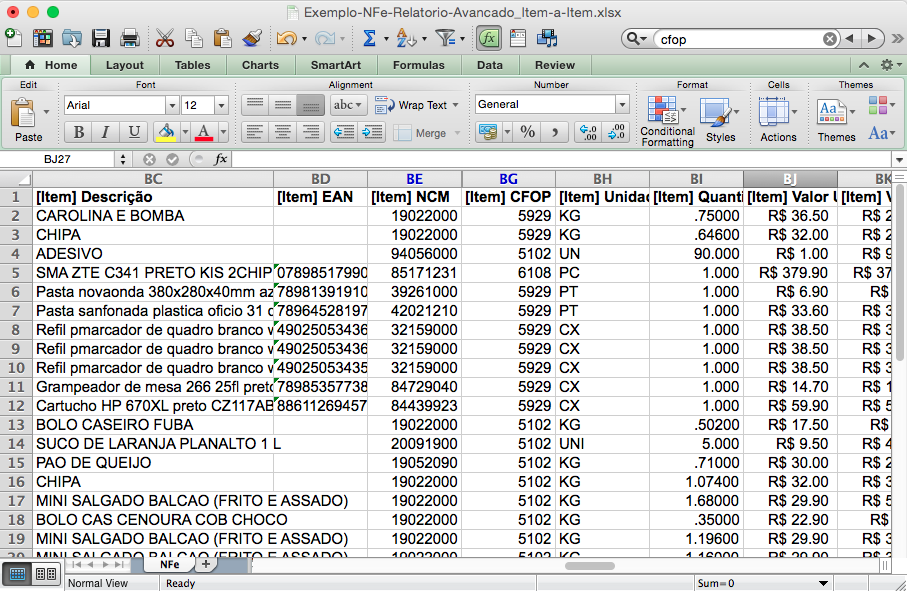Clear the search field with the x icon
The height and width of the screenshot is (591, 907).
click(830, 39)
